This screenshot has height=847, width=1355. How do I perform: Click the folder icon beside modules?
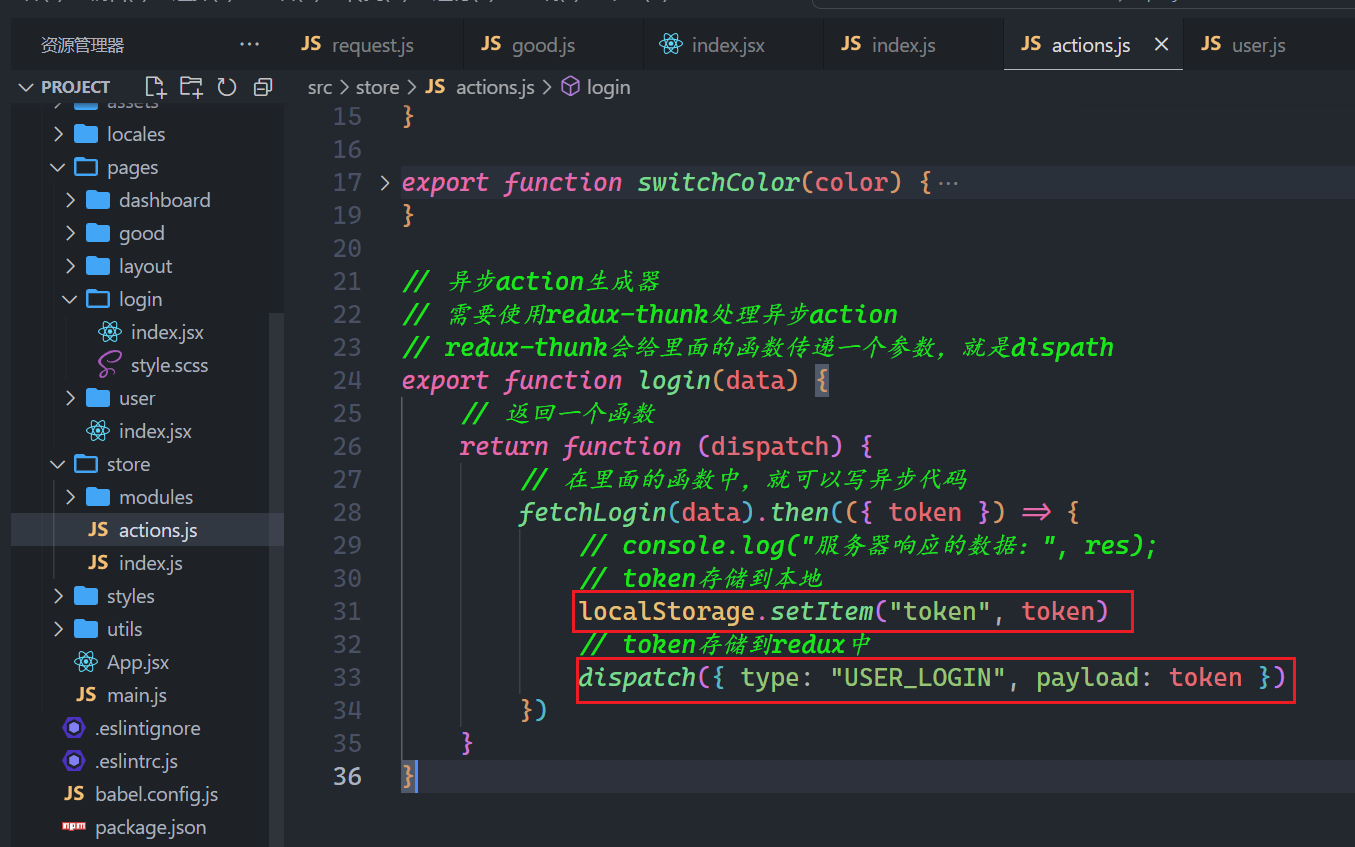[x=98, y=497]
